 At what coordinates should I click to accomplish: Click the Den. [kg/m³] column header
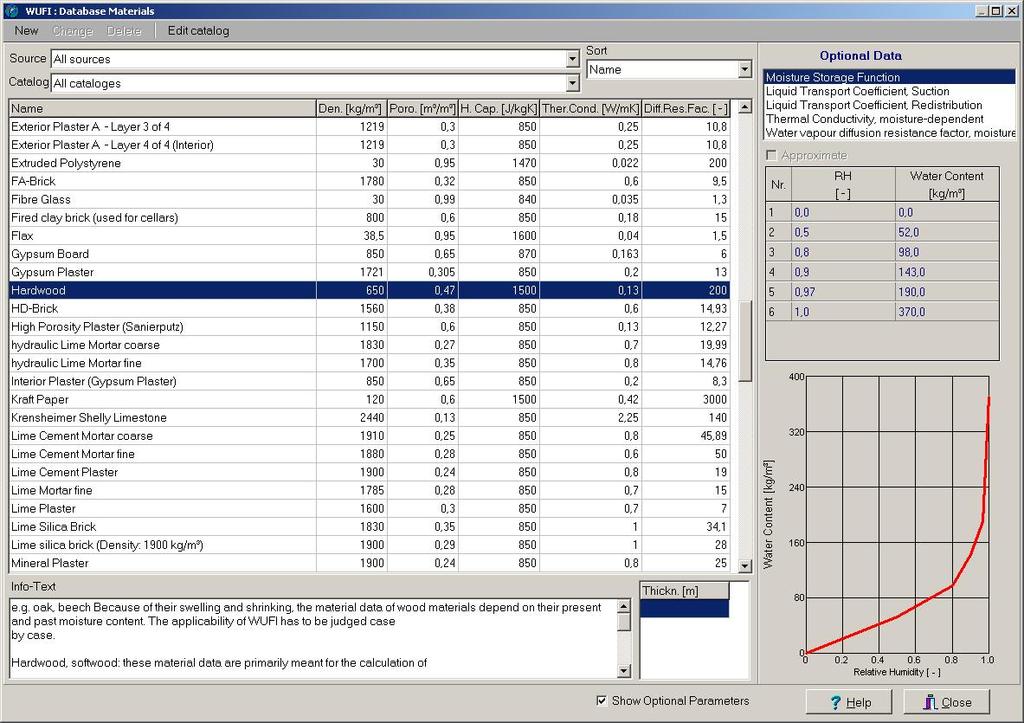[x=351, y=108]
